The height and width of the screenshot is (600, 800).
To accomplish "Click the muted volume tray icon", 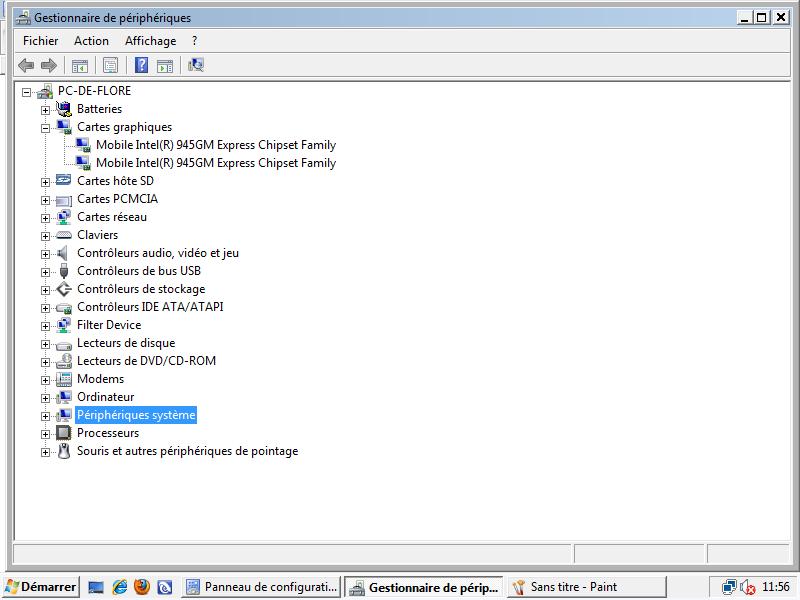I will (748, 588).
